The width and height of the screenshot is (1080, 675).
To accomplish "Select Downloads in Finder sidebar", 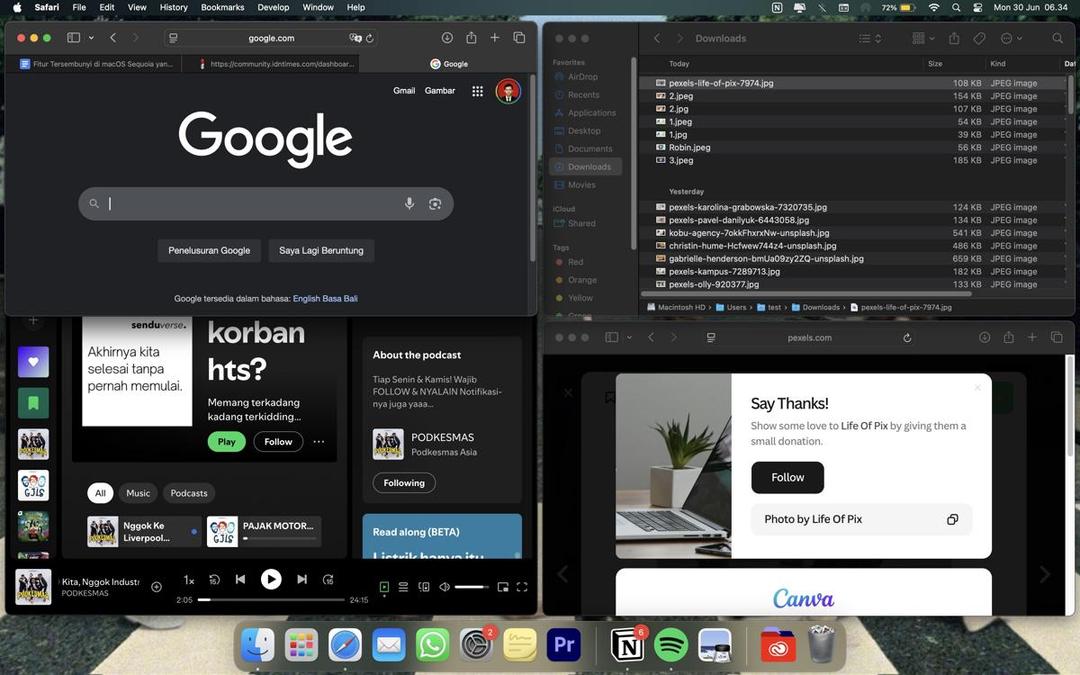I will pyautogui.click(x=585, y=167).
